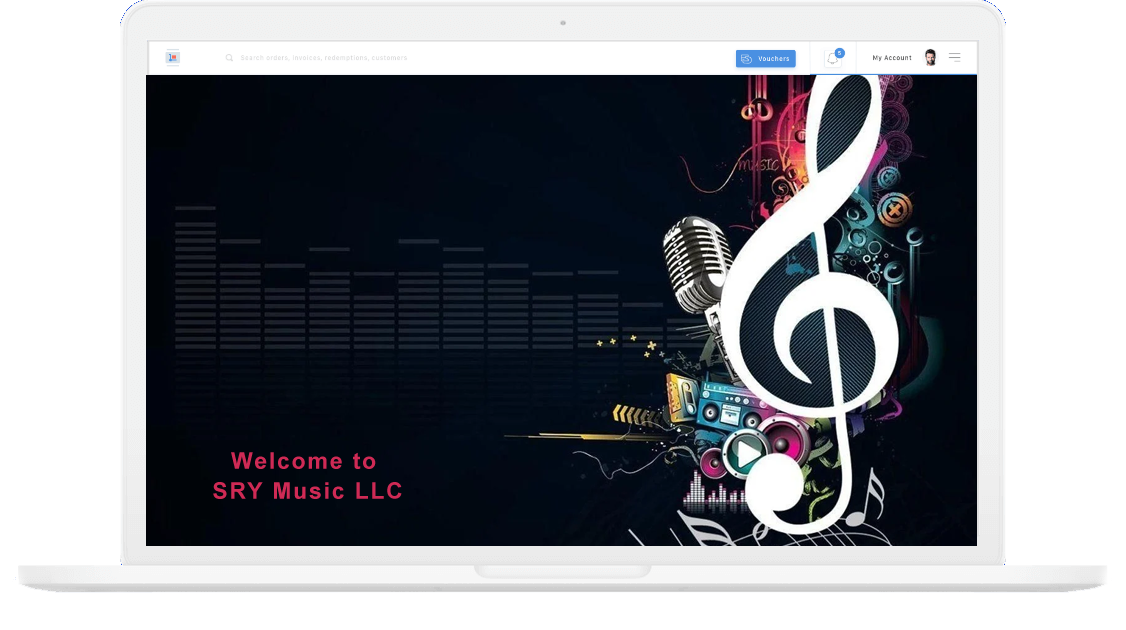The height and width of the screenshot is (630, 1126).
Task: Click the silver microphone in the artwork
Action: [x=694, y=264]
